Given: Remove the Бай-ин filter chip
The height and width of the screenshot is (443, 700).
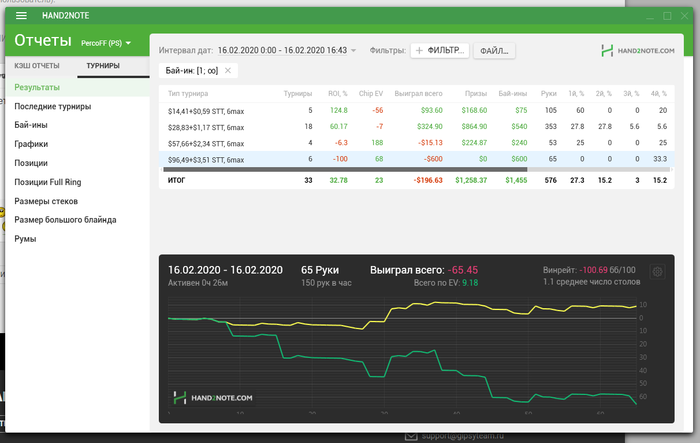Looking at the screenshot, I should pyautogui.click(x=228, y=71).
